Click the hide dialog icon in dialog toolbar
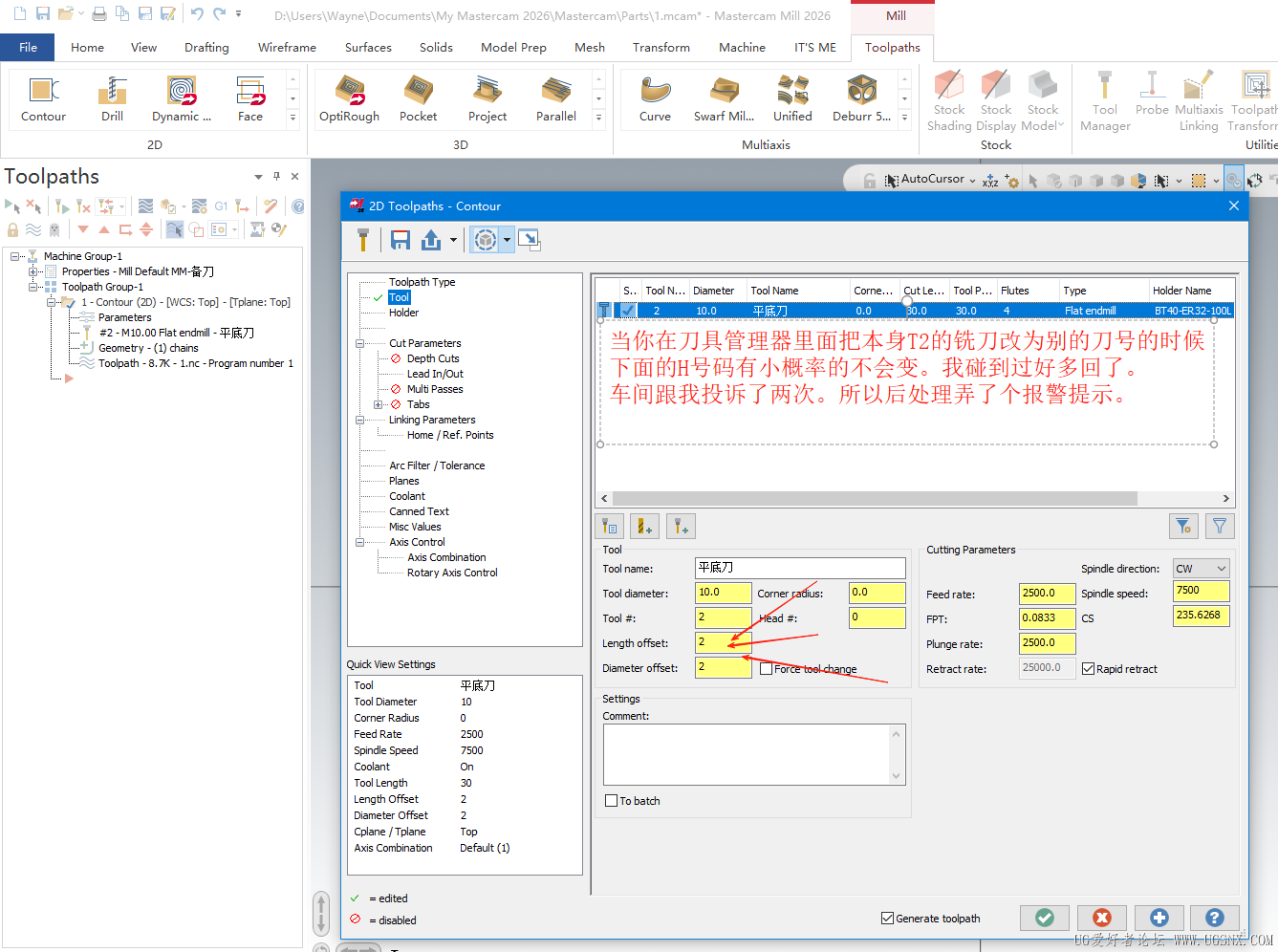Screen dimensions: 1278x952 (530, 240)
